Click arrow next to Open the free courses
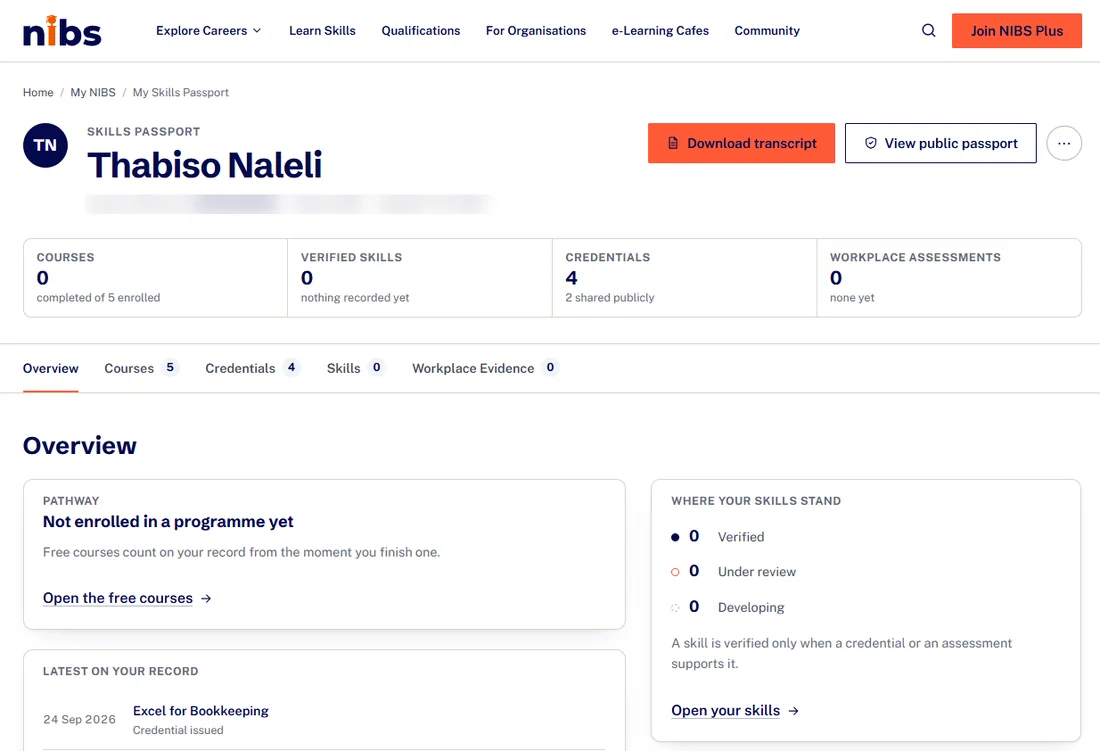 (x=206, y=599)
